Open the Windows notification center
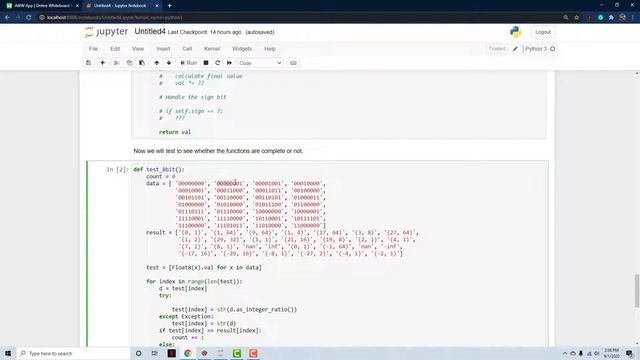 click(x=629, y=353)
